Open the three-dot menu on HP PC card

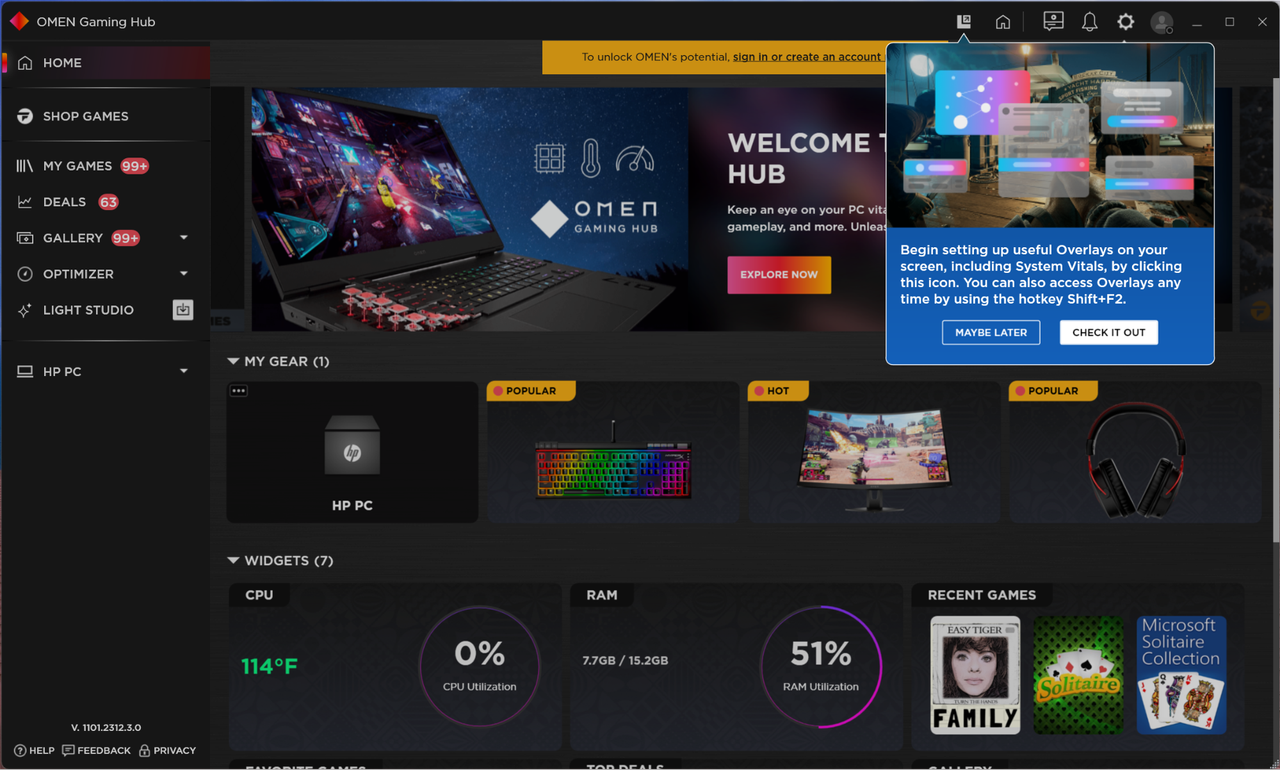pos(238,391)
